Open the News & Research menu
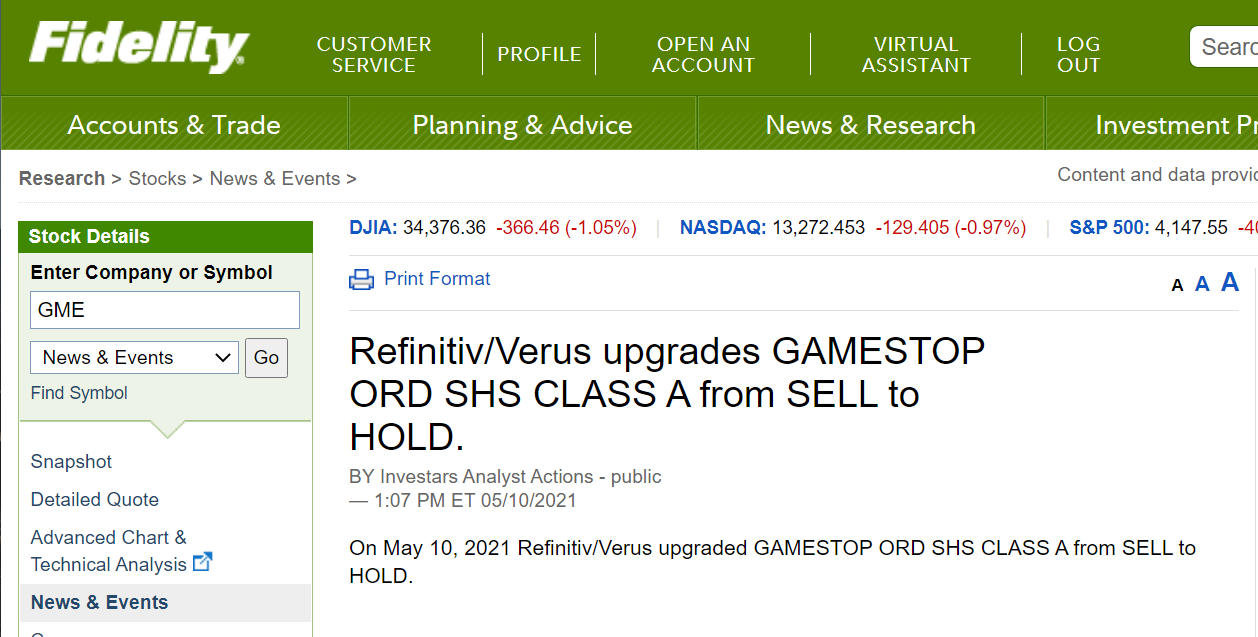 point(870,125)
